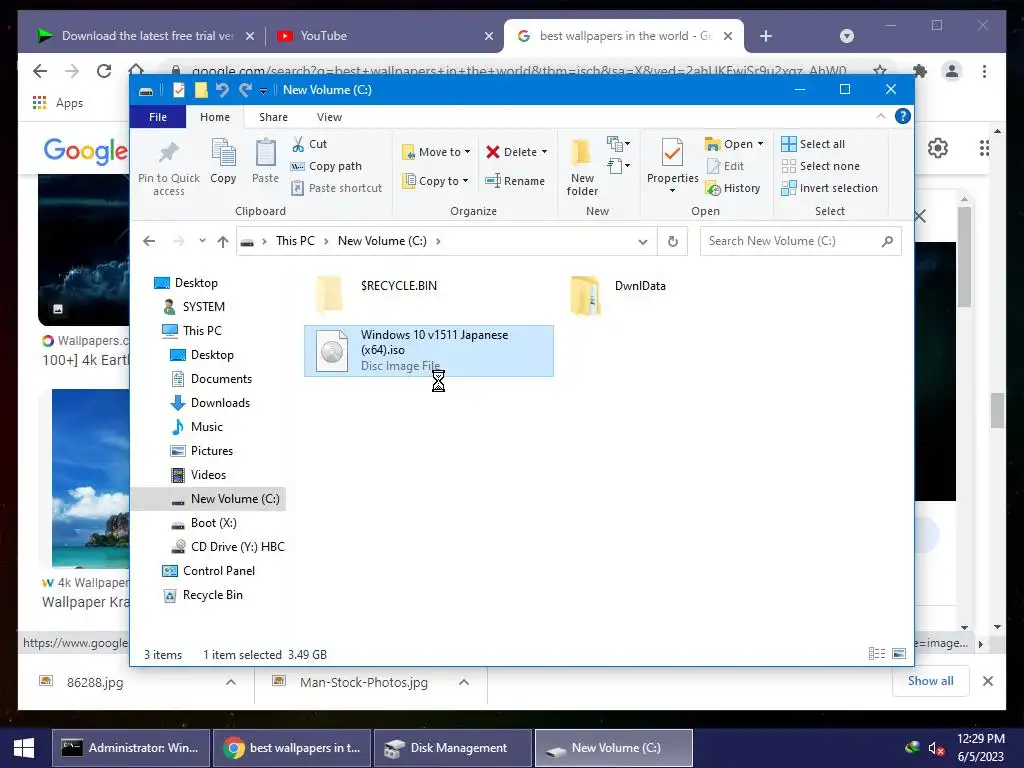
Task: Click Search New Volume (C:) field
Action: click(x=801, y=241)
